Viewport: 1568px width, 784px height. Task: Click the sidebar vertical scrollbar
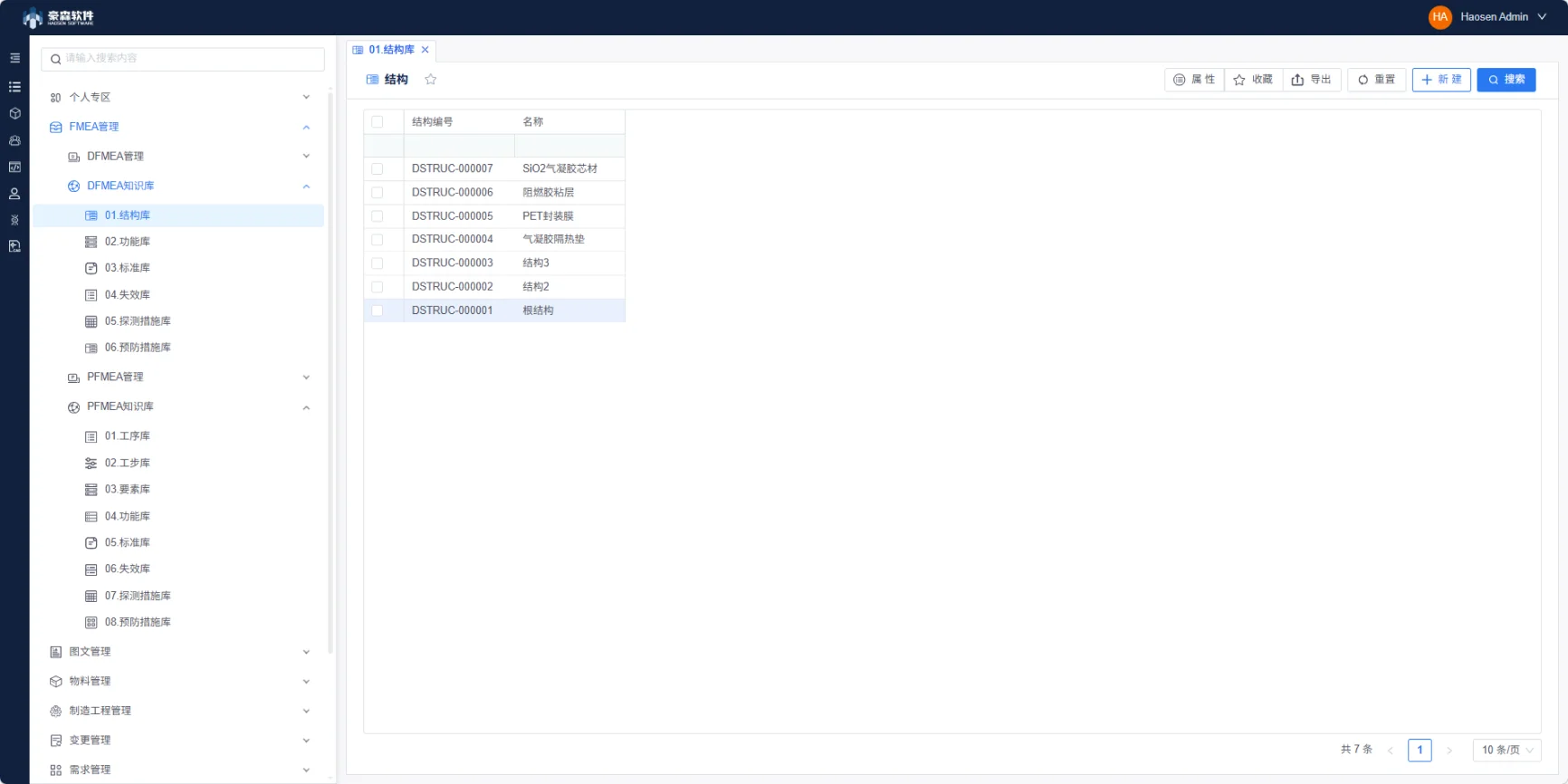[330, 371]
